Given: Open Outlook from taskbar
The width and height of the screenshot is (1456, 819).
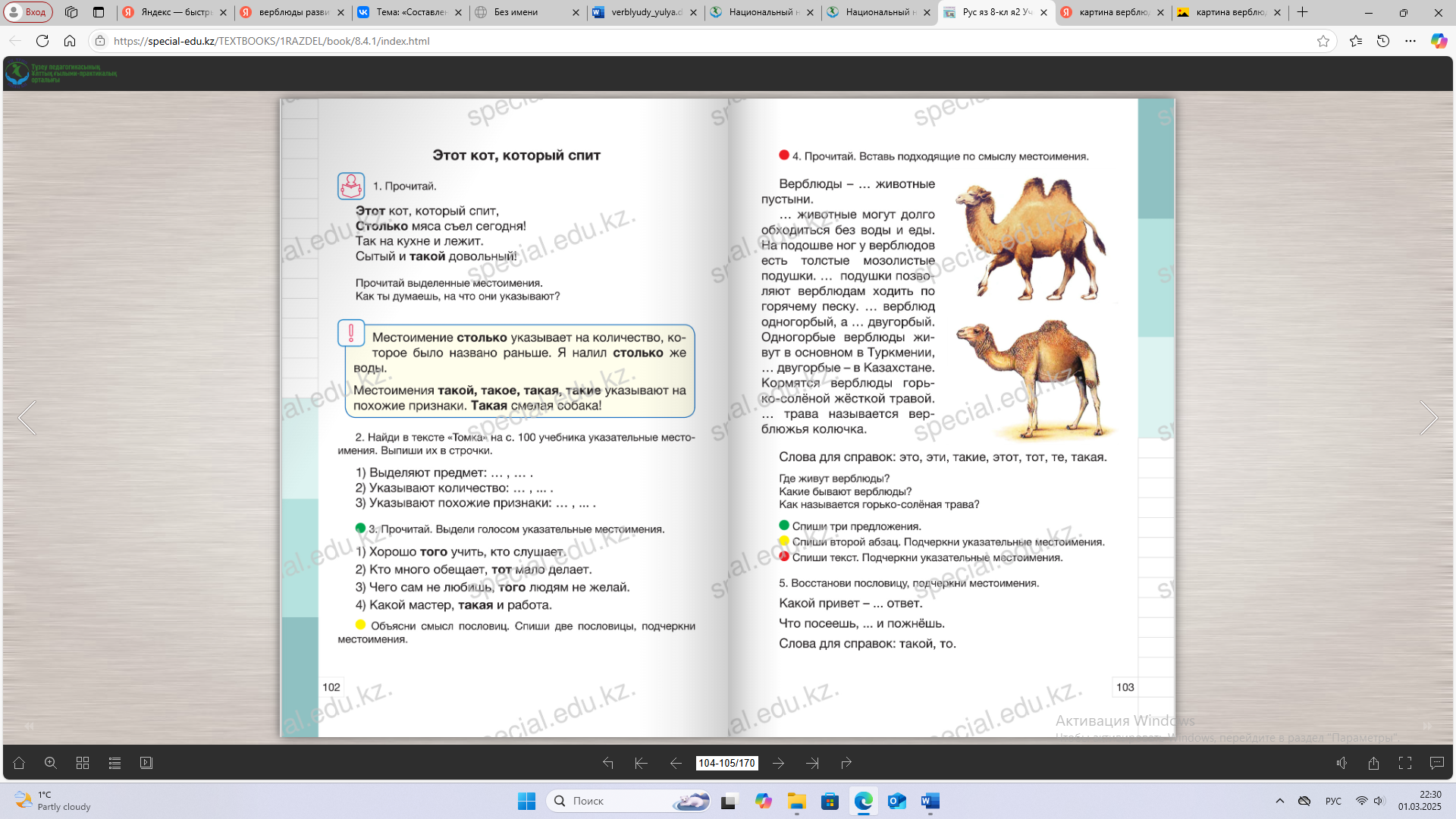Looking at the screenshot, I should point(896,801).
